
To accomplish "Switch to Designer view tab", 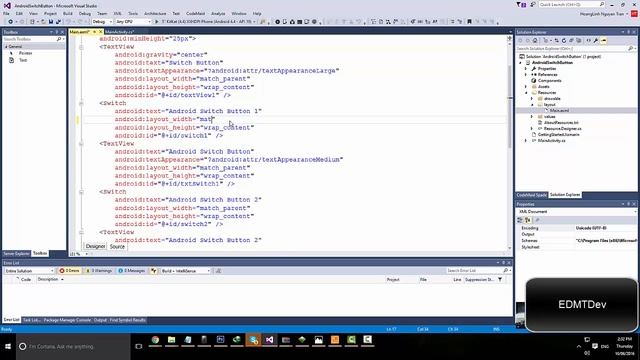I will [x=96, y=247].
